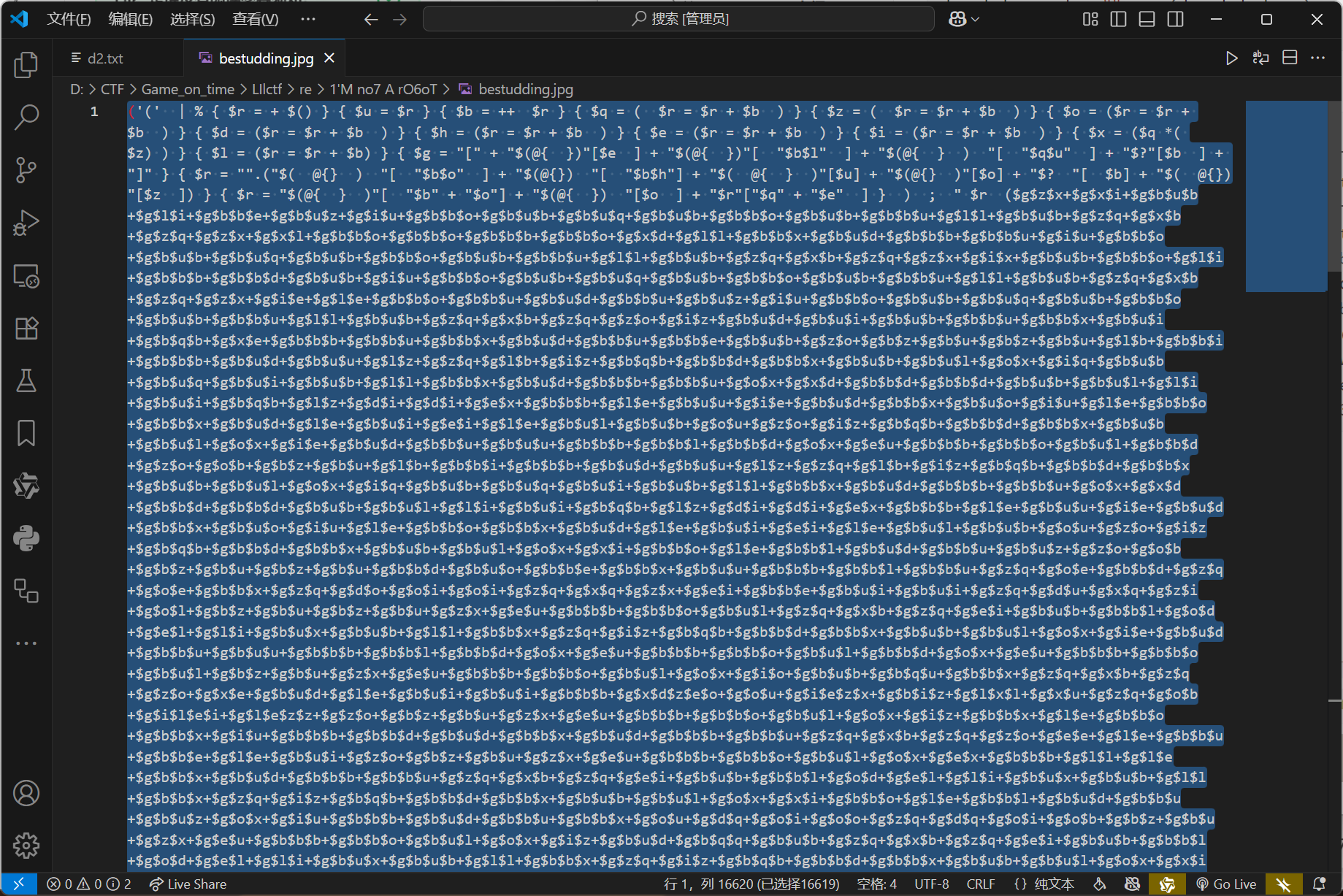1343x896 pixels.
Task: Open Manage settings gear menu
Action: [26, 846]
